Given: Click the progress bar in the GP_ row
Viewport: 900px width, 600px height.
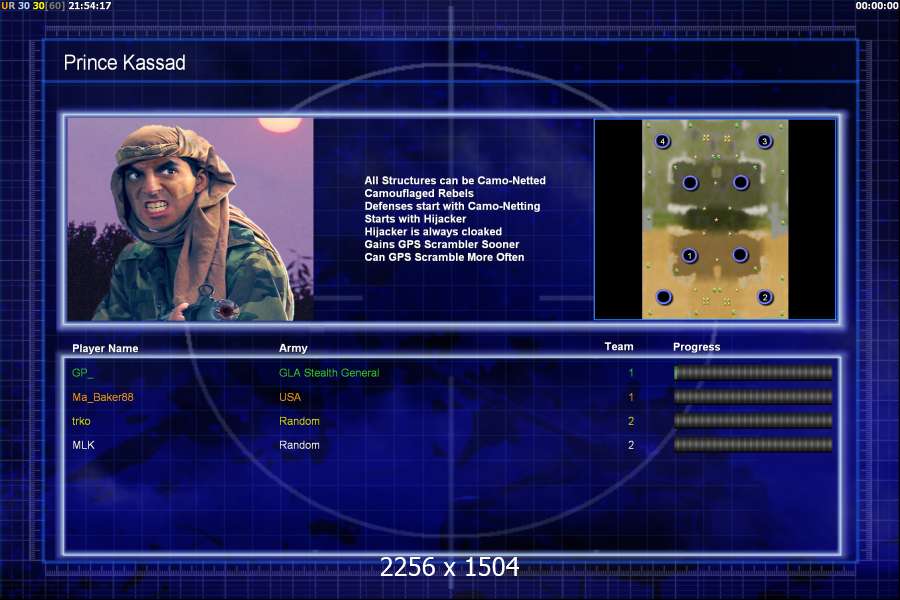Looking at the screenshot, I should coord(753,373).
